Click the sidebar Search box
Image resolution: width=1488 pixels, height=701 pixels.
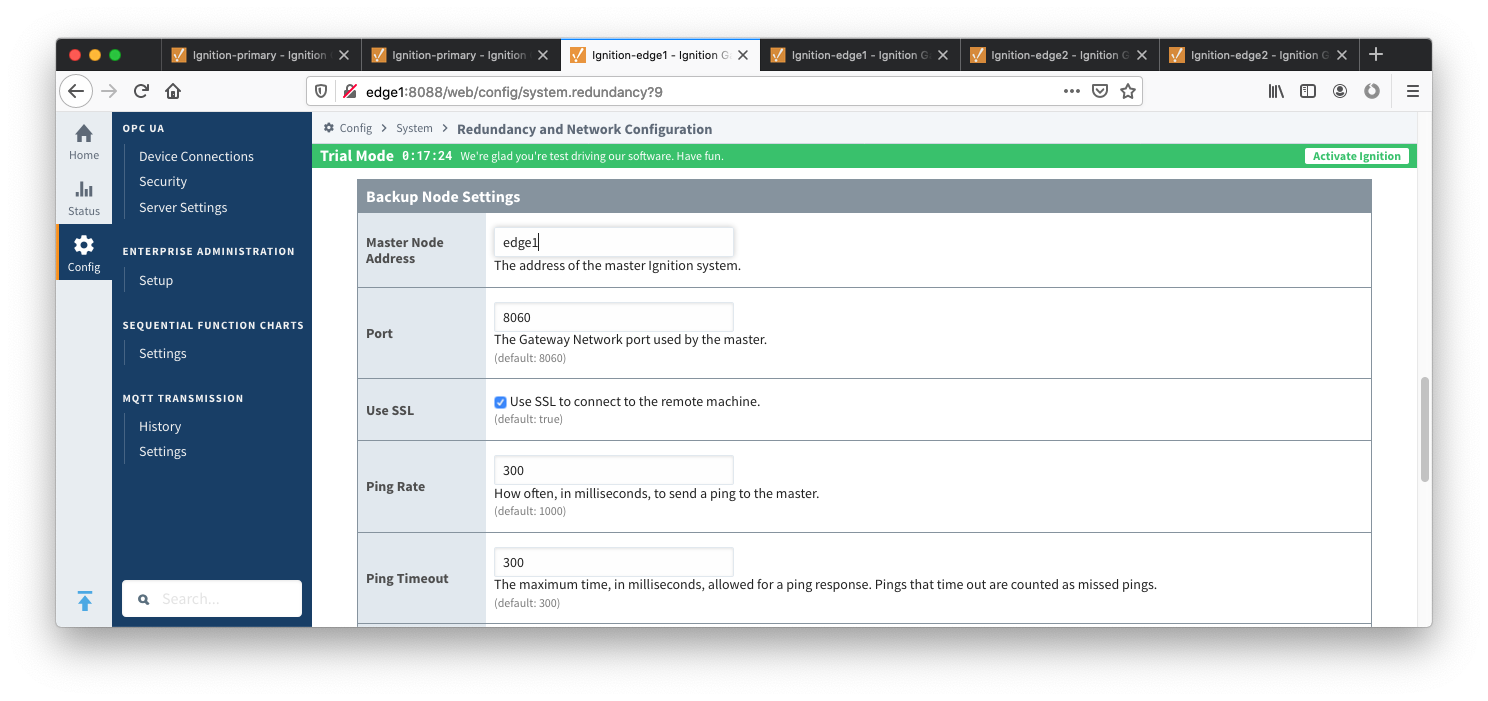click(212, 599)
